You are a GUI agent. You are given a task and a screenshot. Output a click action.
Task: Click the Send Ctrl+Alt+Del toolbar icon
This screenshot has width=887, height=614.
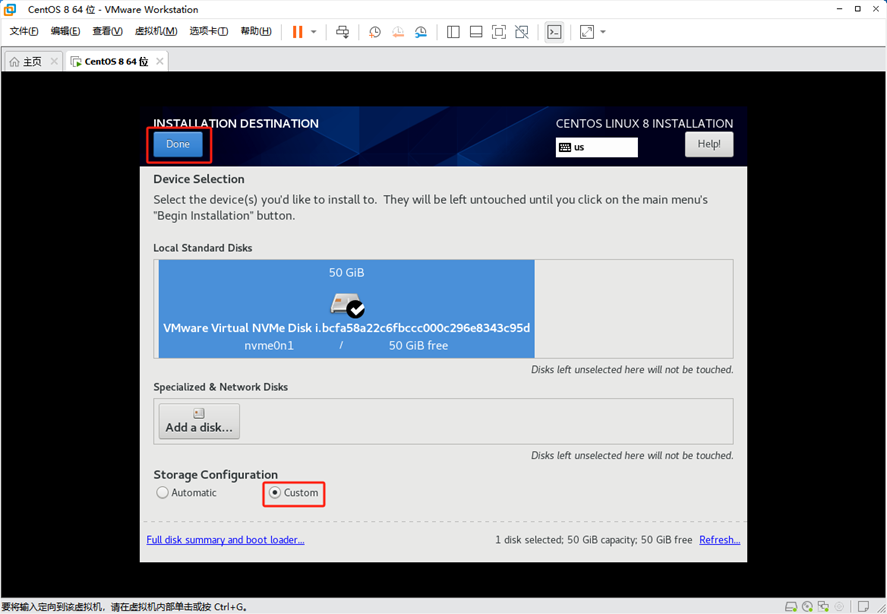tap(342, 32)
